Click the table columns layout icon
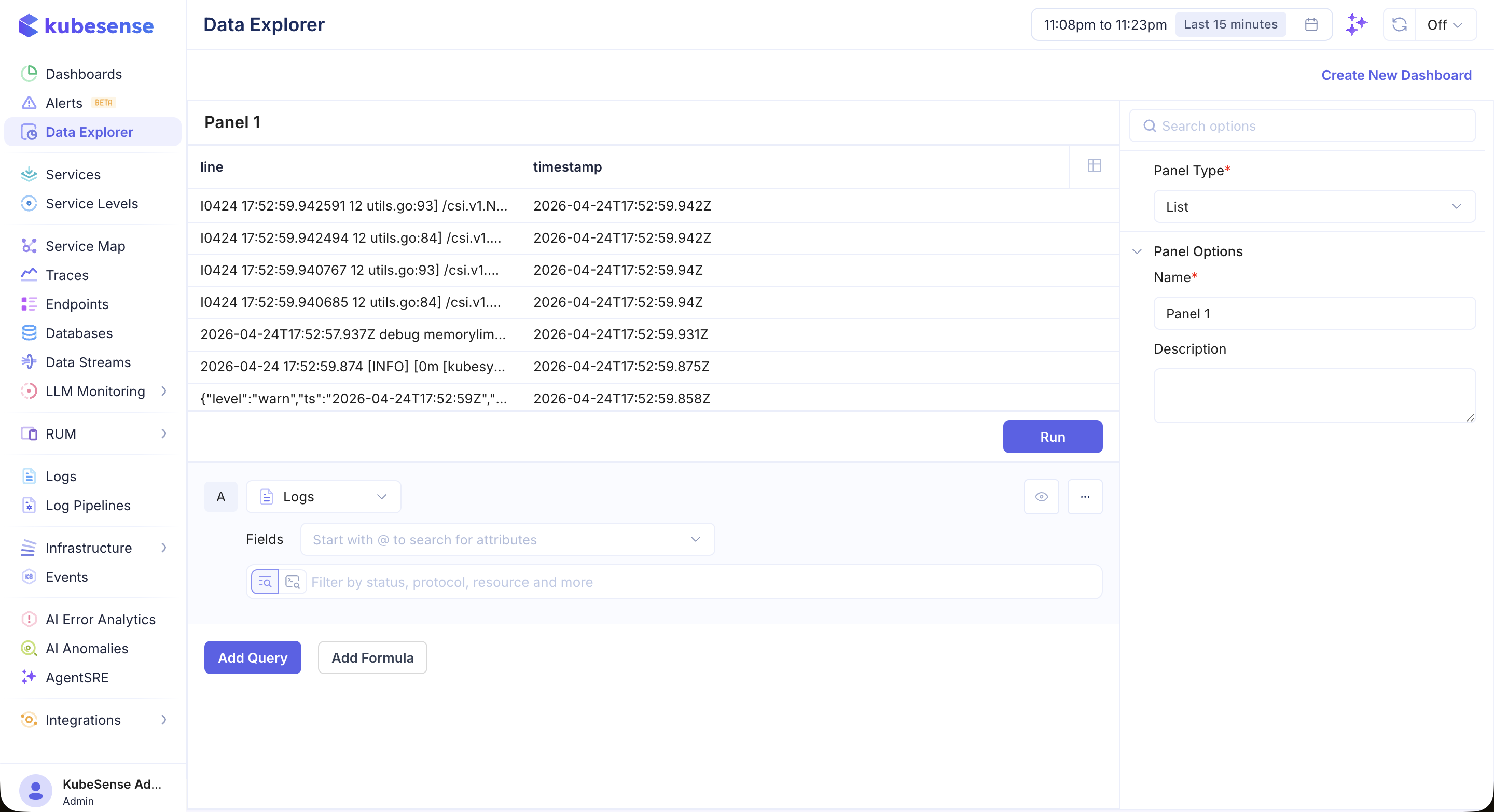 1094,166
